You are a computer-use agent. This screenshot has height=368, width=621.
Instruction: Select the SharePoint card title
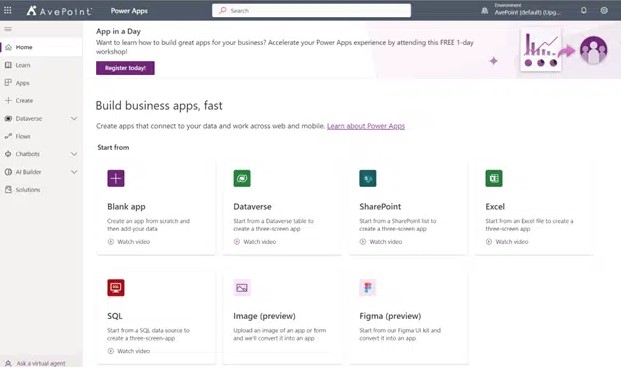380,206
